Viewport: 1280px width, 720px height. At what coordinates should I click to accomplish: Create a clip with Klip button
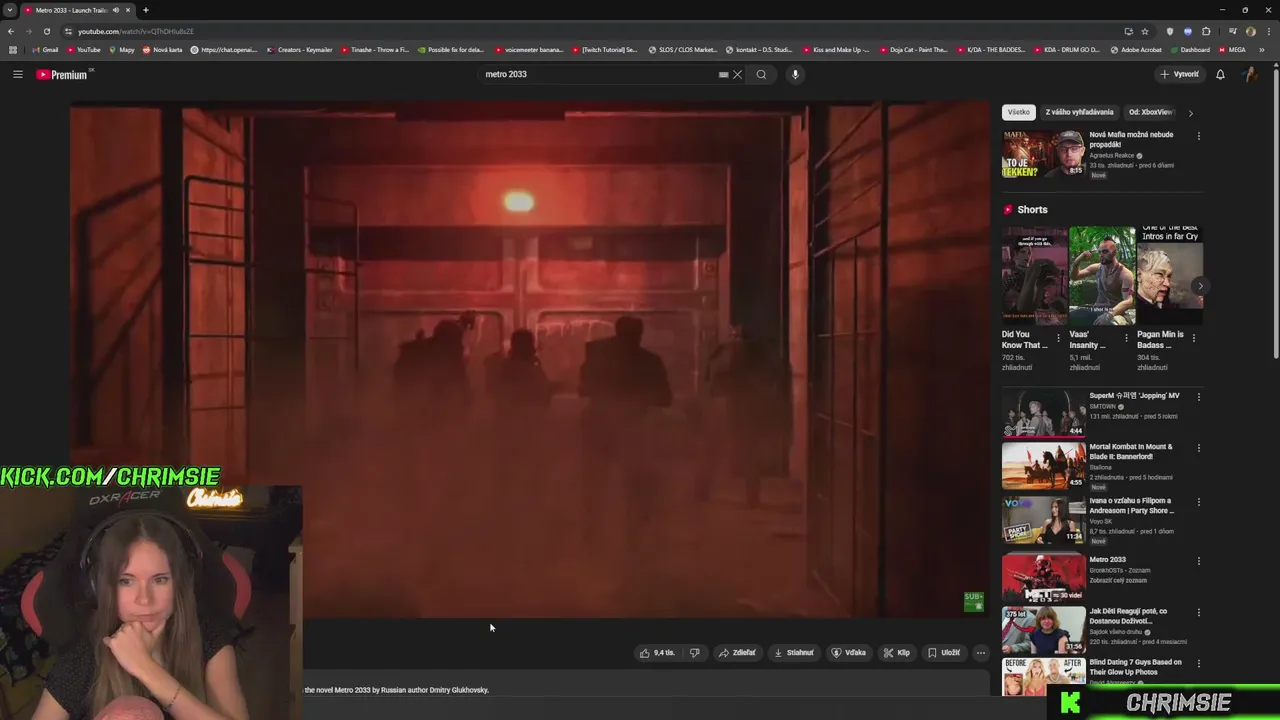(x=897, y=653)
